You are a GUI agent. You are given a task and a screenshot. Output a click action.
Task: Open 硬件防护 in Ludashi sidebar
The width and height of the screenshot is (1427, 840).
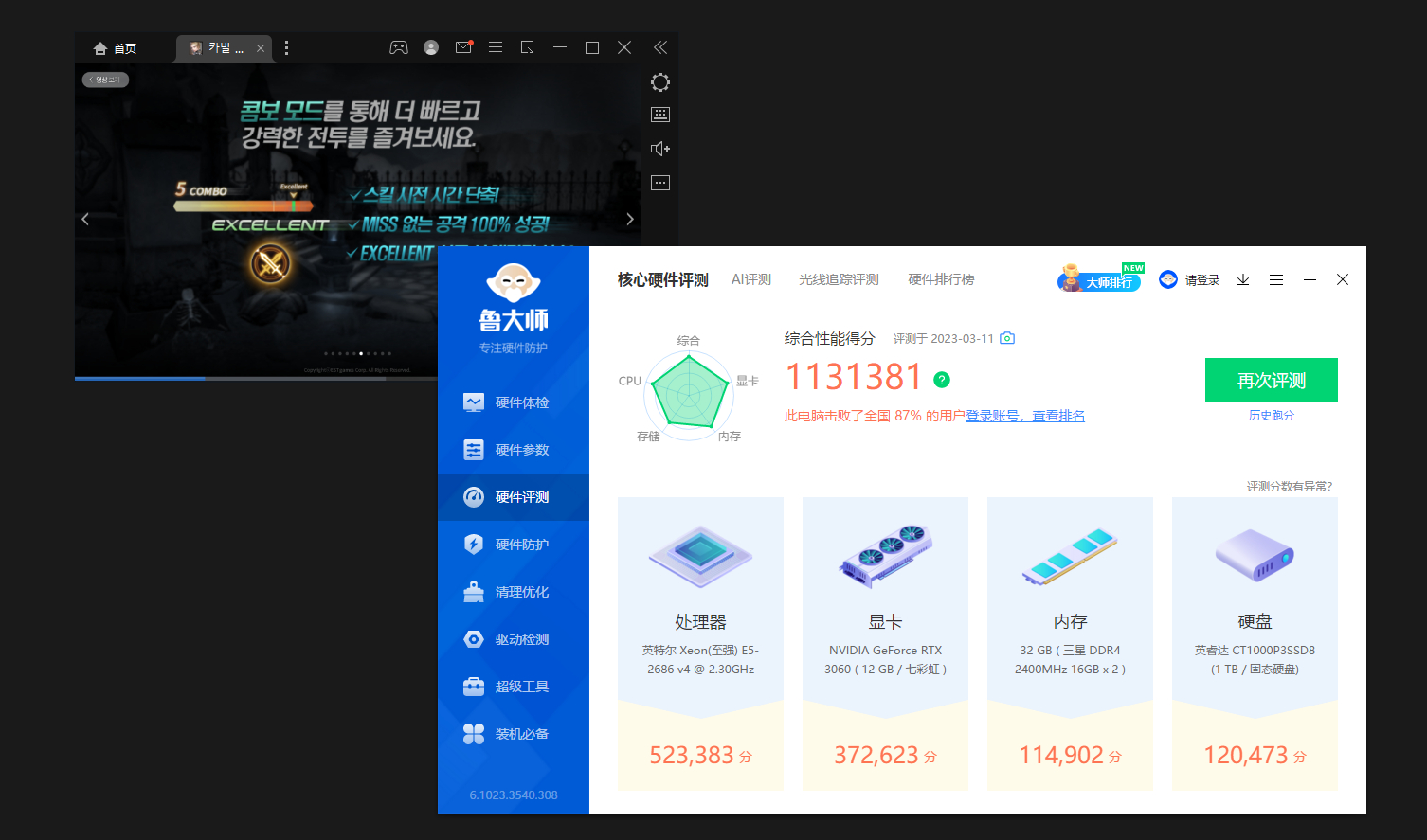click(514, 545)
